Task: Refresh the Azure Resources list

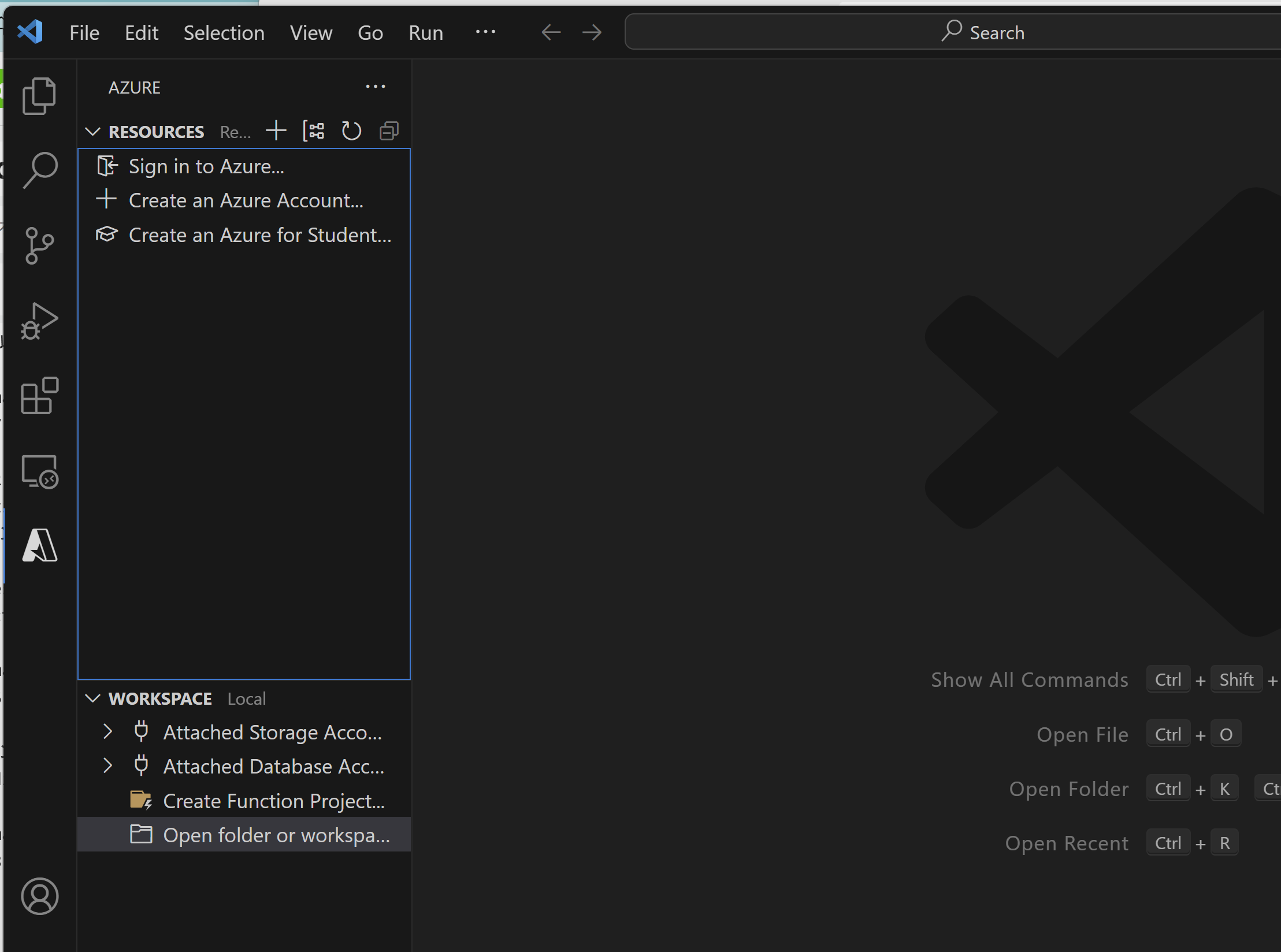Action: point(351,131)
